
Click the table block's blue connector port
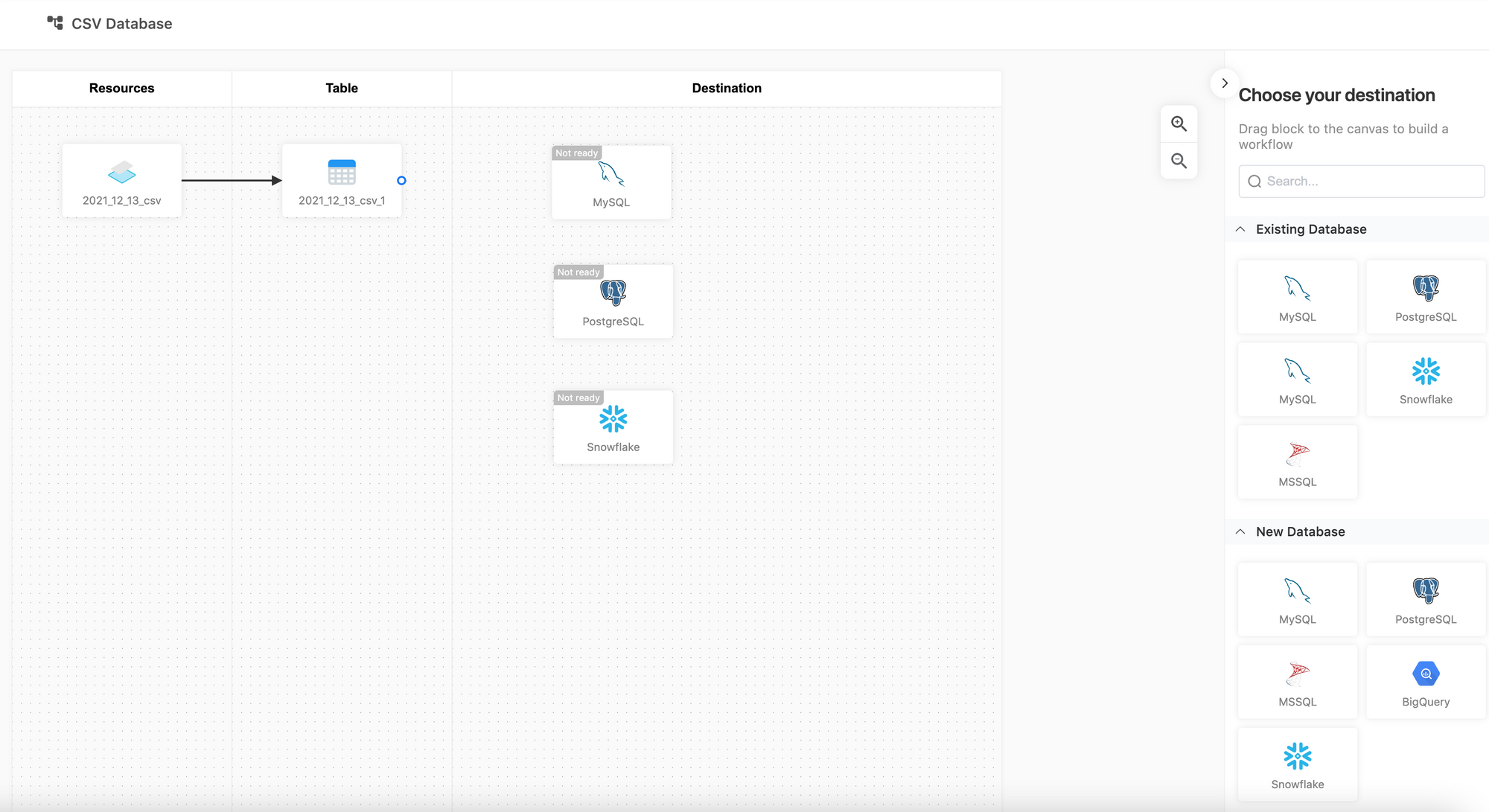coord(401,181)
